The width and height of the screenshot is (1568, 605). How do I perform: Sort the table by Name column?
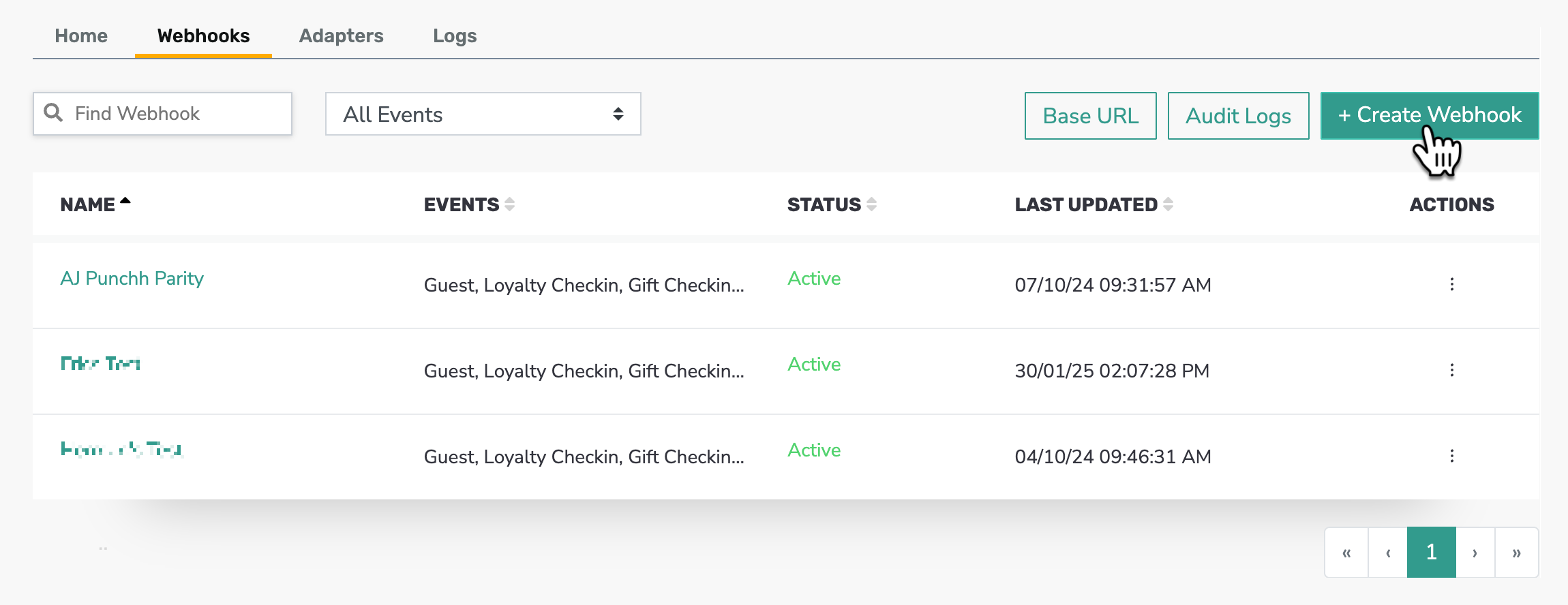95,204
